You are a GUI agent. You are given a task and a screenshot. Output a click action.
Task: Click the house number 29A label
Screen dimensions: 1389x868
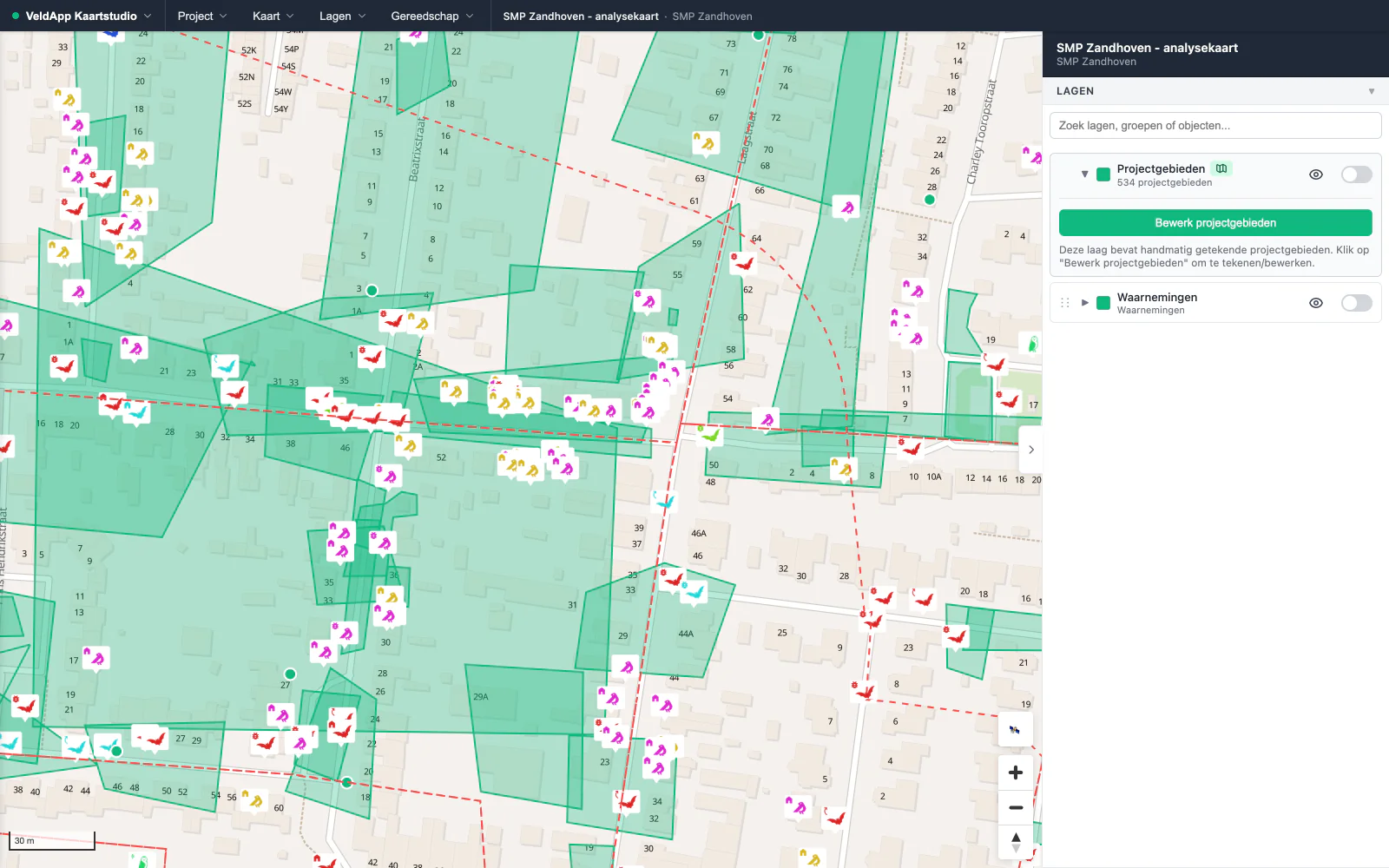[x=481, y=697]
